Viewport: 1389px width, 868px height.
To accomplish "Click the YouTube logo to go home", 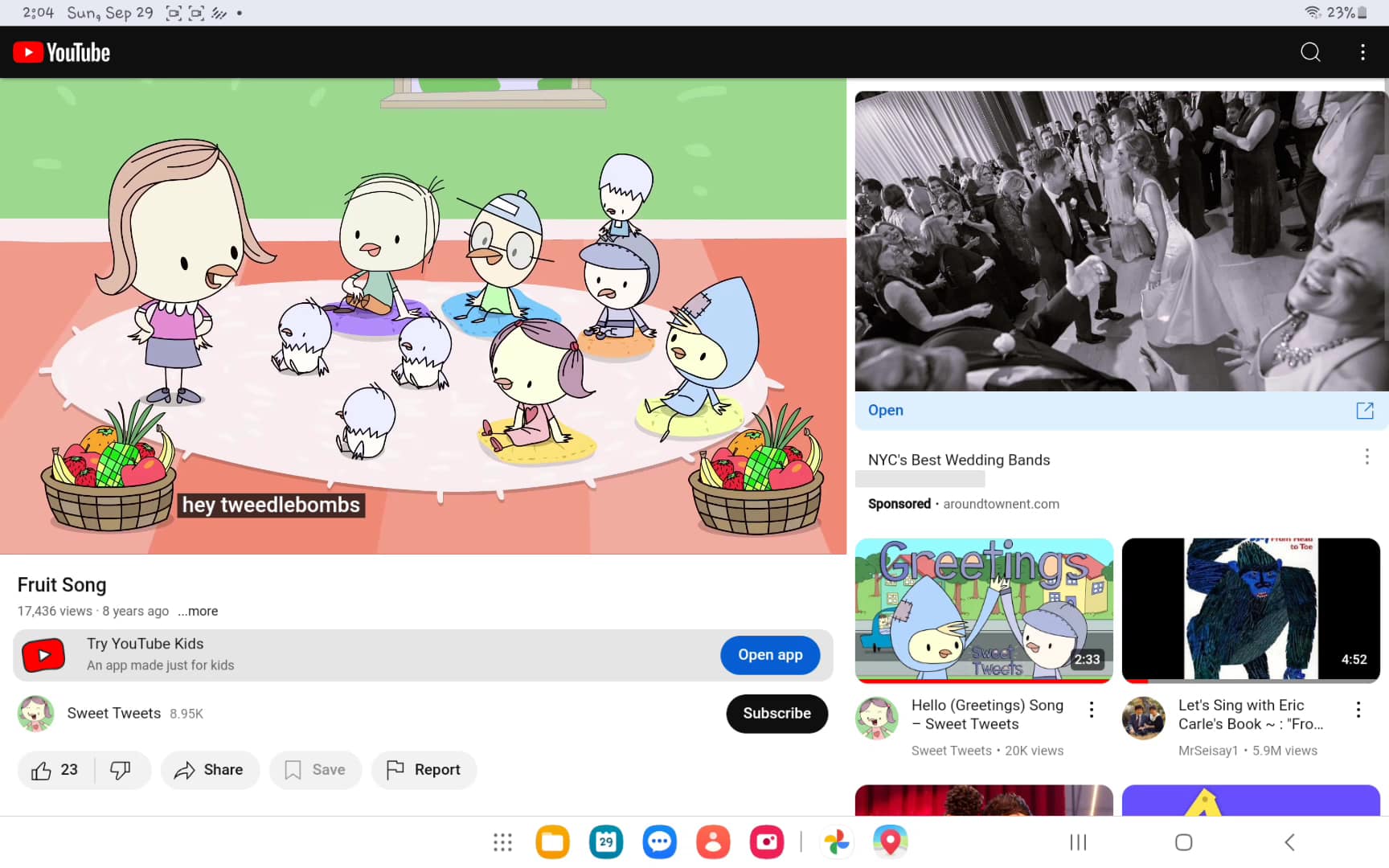I will coord(62,52).
